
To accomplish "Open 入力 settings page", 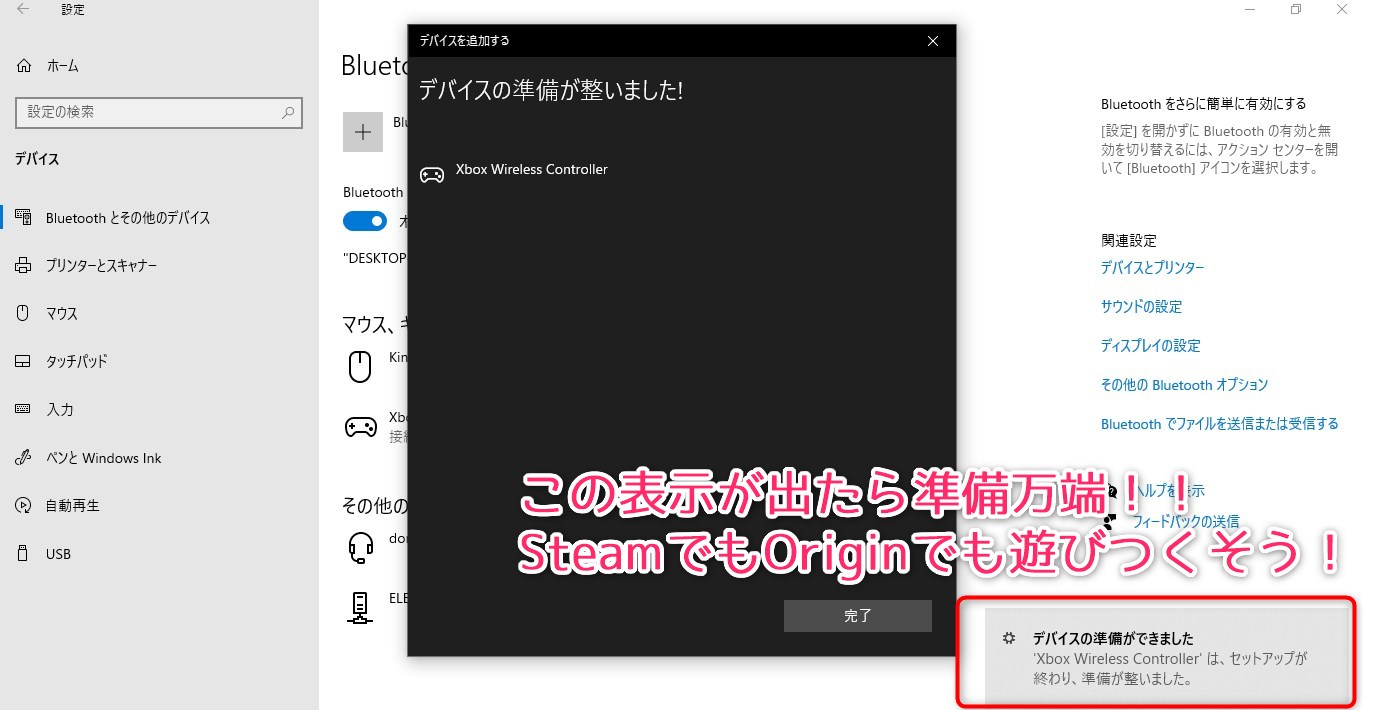I will (60, 410).
